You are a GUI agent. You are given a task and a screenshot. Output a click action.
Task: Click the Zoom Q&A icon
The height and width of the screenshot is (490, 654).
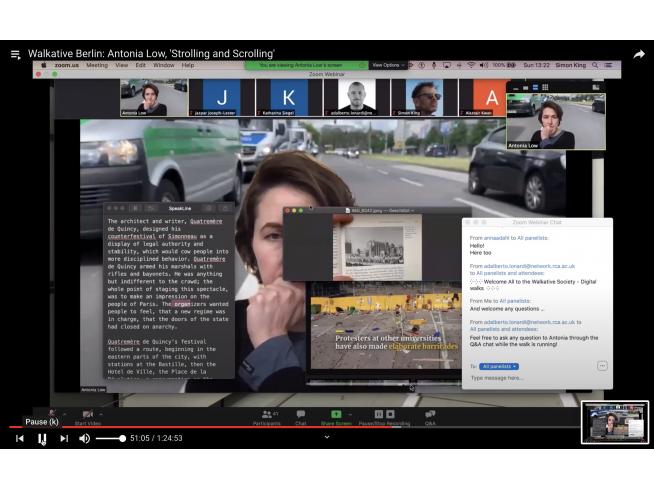430,416
